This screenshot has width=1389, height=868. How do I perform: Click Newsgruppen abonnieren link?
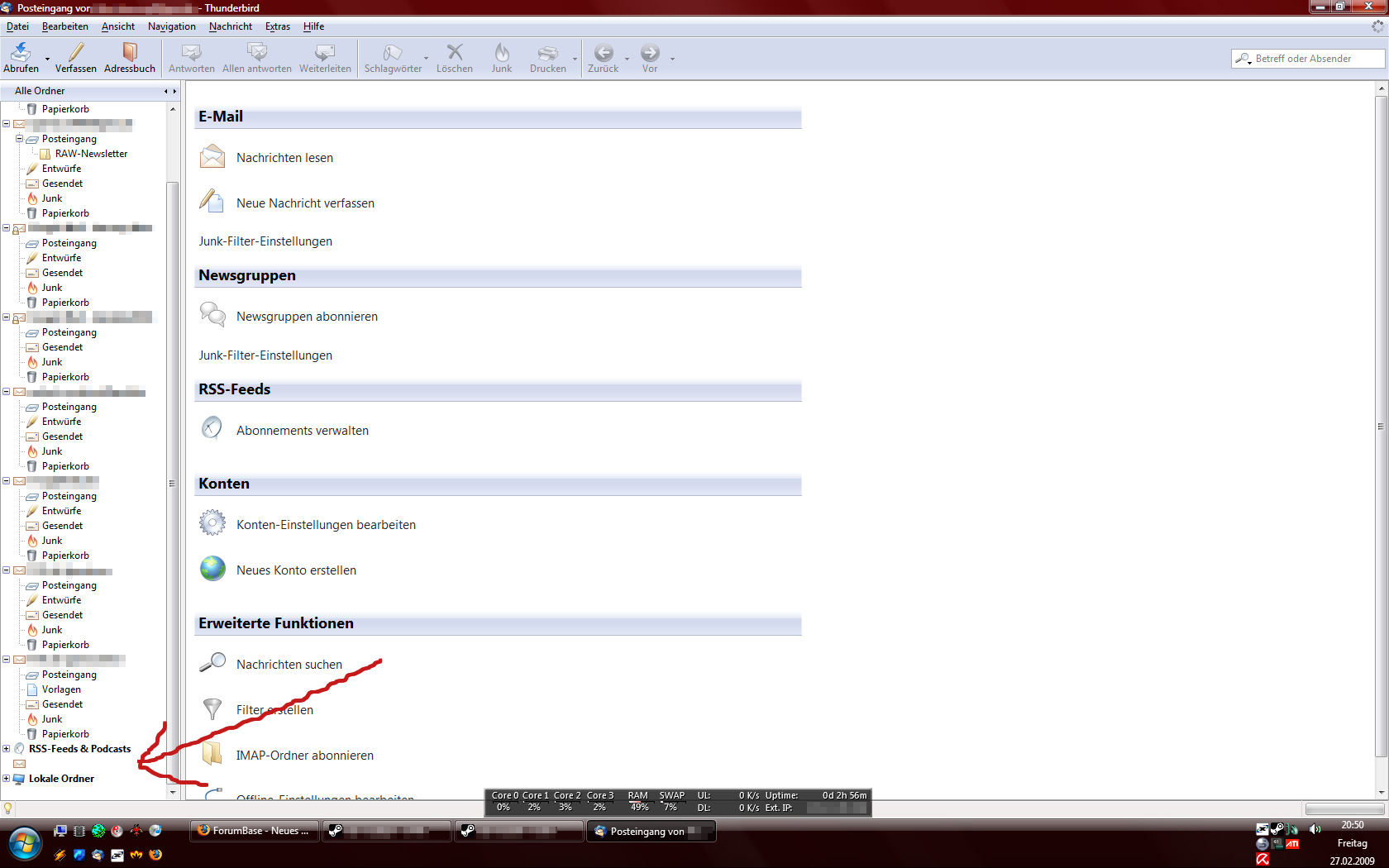point(307,317)
